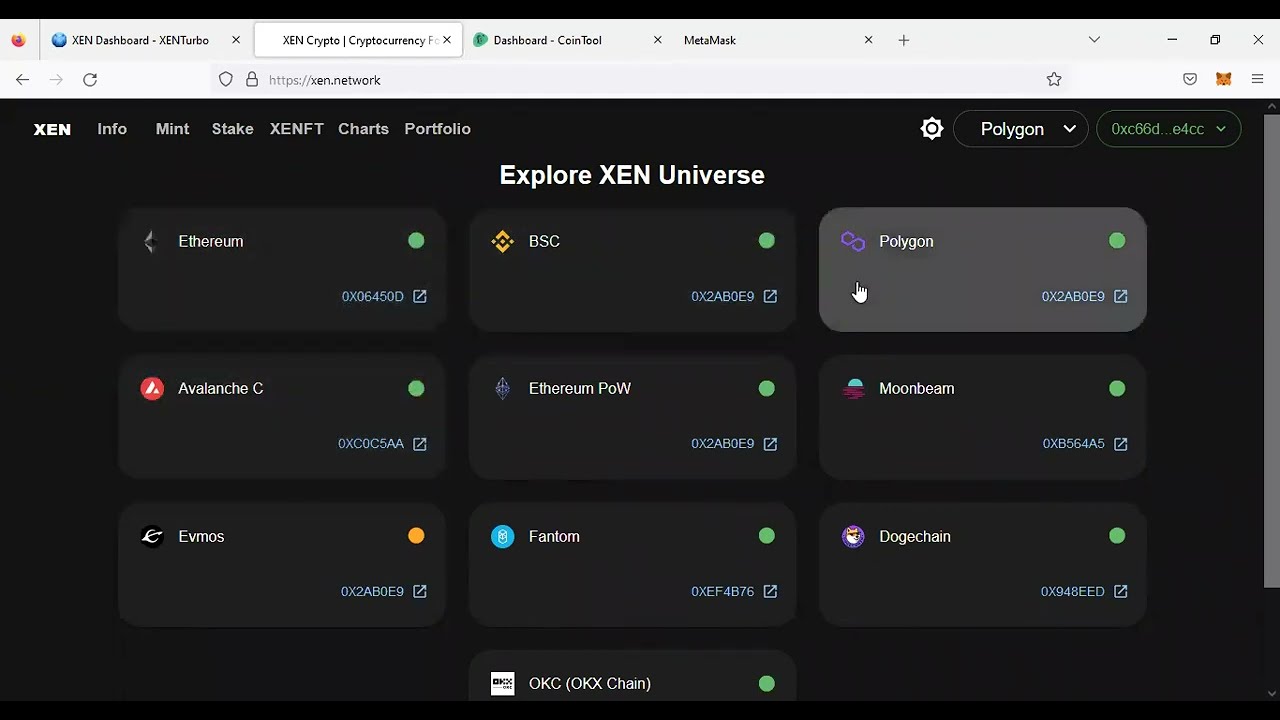Open Ethereum contract address 0X06450D
Image resolution: width=1280 pixels, height=720 pixels.
[373, 297]
